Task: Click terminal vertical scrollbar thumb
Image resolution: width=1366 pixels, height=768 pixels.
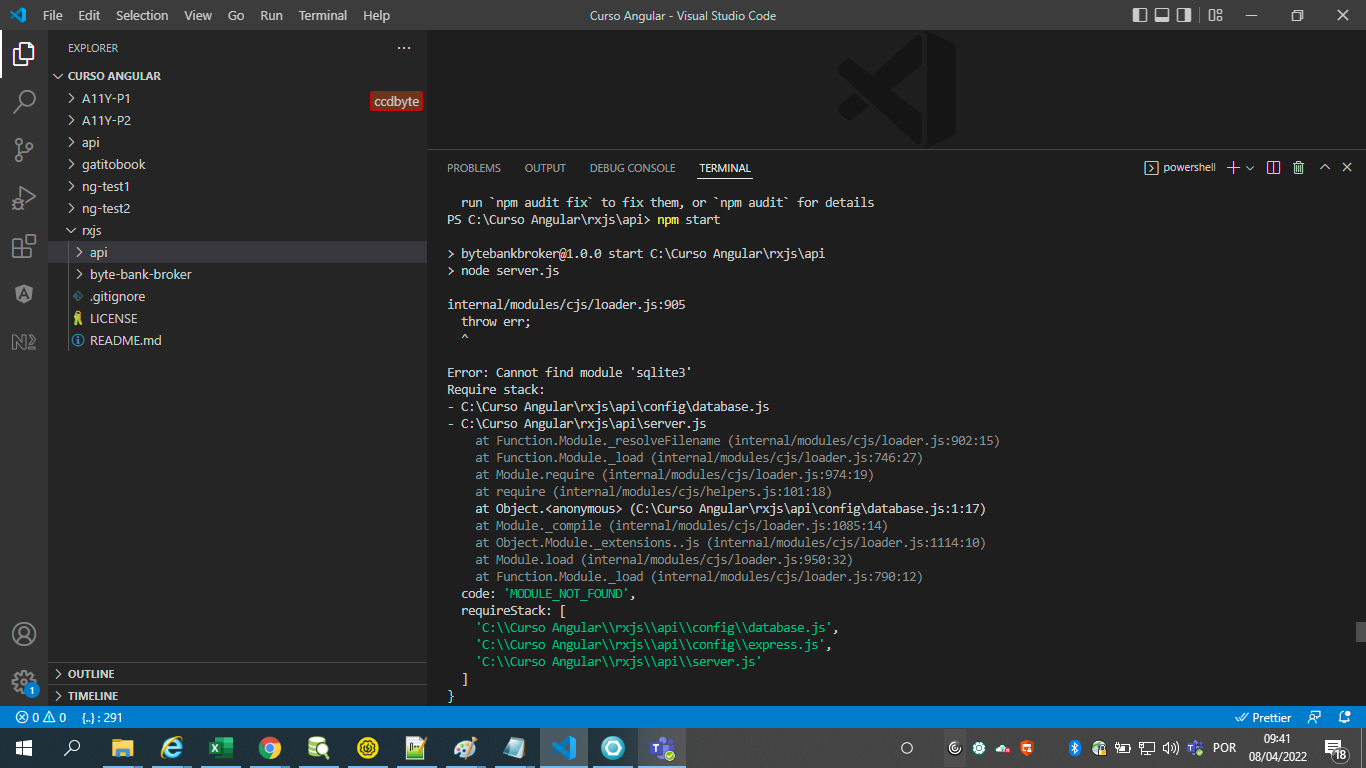Action: 1360,632
